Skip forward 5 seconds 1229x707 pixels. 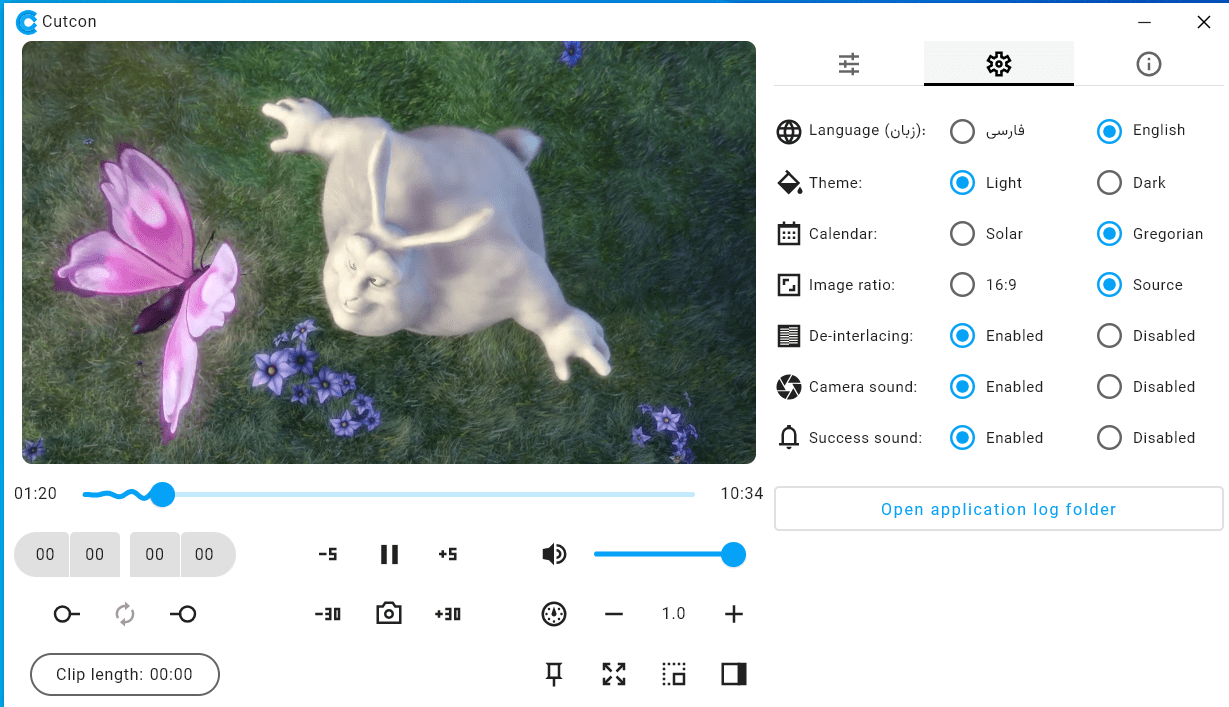click(448, 554)
